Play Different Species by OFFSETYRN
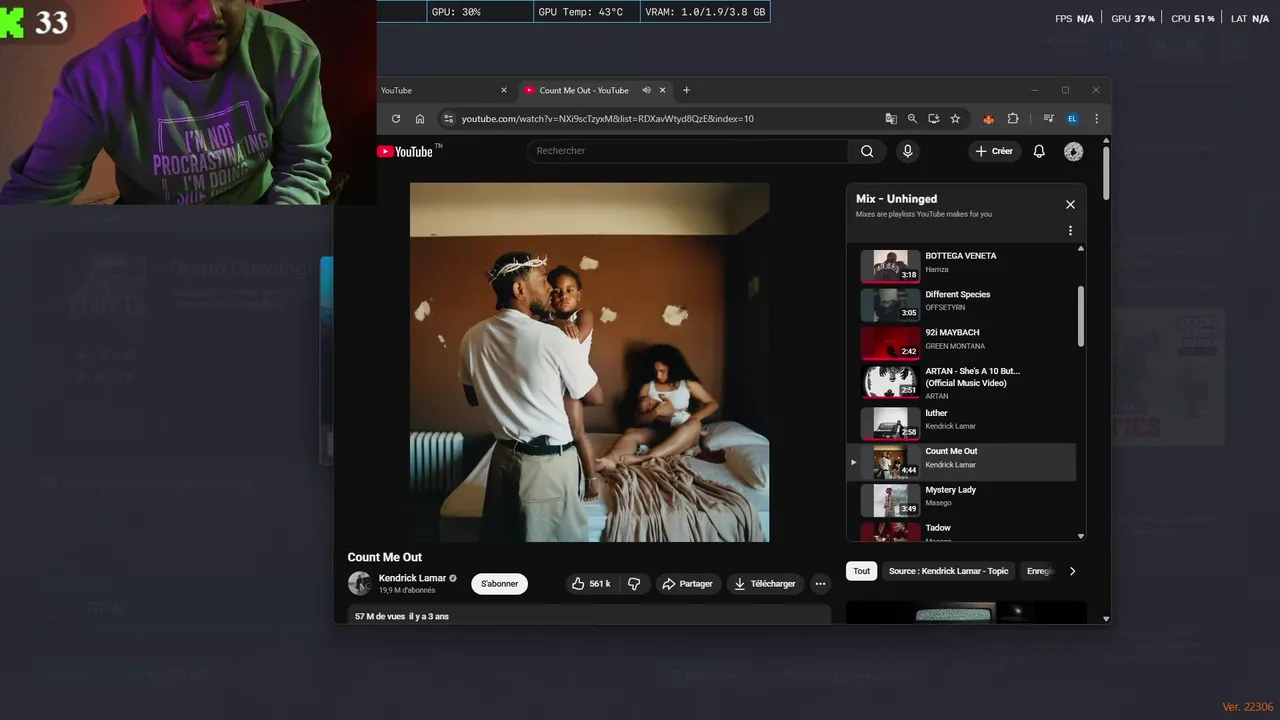The image size is (1280, 720). 961,304
